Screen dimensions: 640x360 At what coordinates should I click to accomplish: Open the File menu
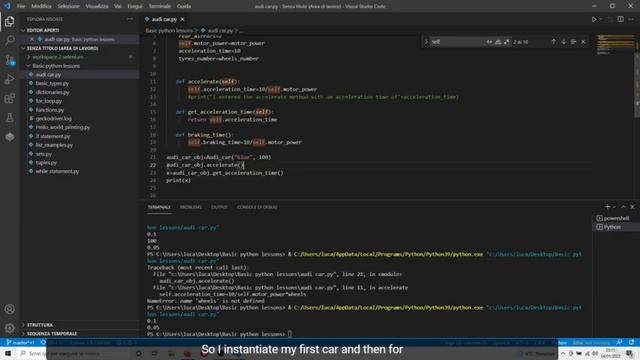(21, 6)
